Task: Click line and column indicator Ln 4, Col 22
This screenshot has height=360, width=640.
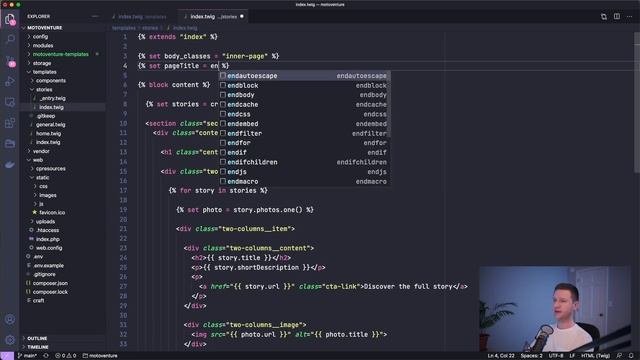Action: (x=501, y=356)
